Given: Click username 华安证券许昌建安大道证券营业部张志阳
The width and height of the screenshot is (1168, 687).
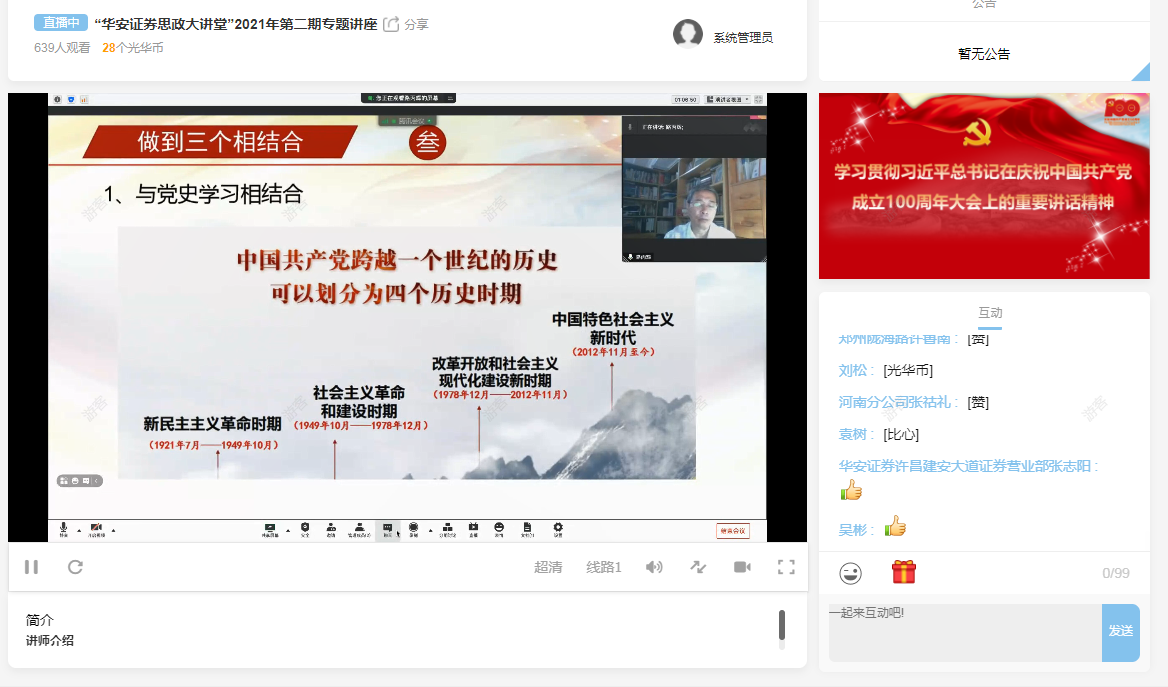Looking at the screenshot, I should click(965, 466).
